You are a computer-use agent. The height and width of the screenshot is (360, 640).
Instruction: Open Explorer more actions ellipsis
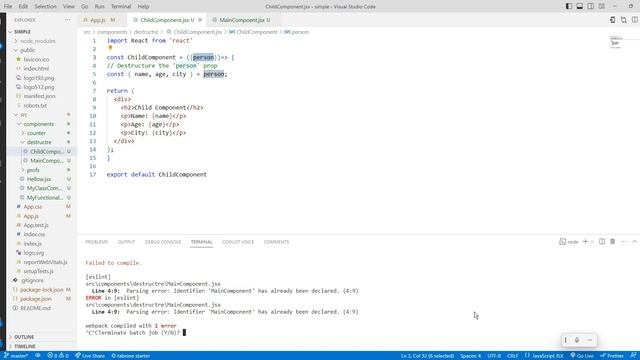(x=67, y=20)
